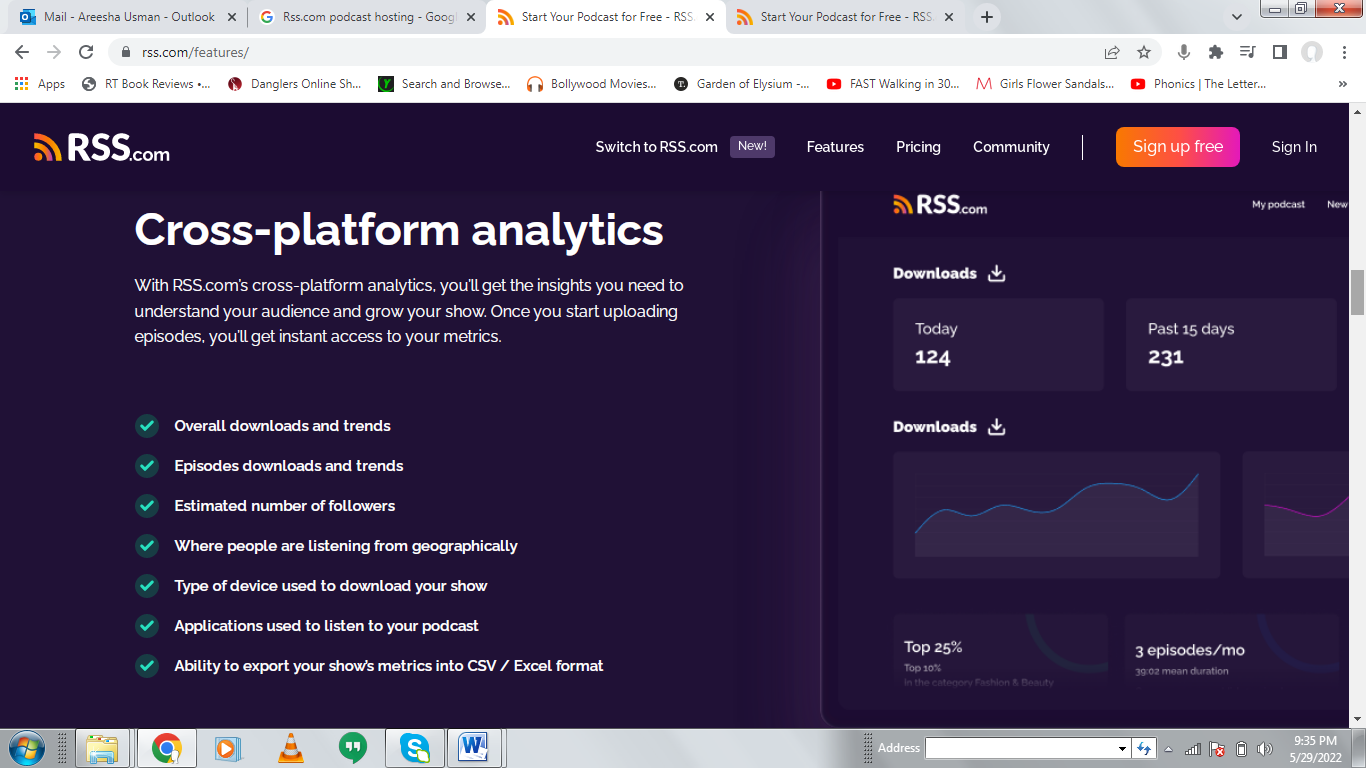Open Pricing in the site navigation

[x=918, y=147]
